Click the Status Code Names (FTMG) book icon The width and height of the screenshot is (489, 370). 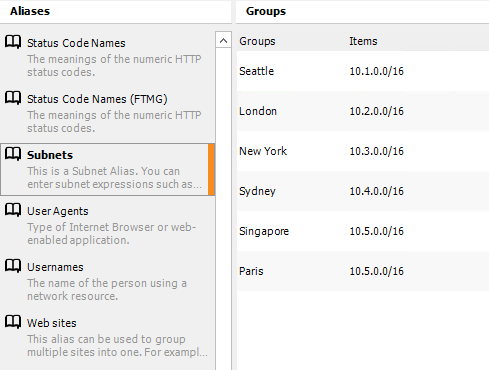point(13,98)
